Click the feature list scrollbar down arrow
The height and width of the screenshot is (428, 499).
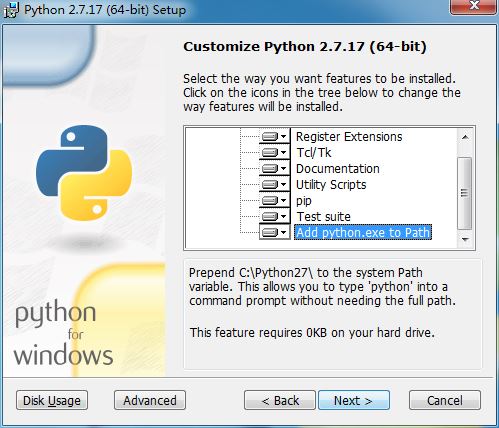point(465,239)
